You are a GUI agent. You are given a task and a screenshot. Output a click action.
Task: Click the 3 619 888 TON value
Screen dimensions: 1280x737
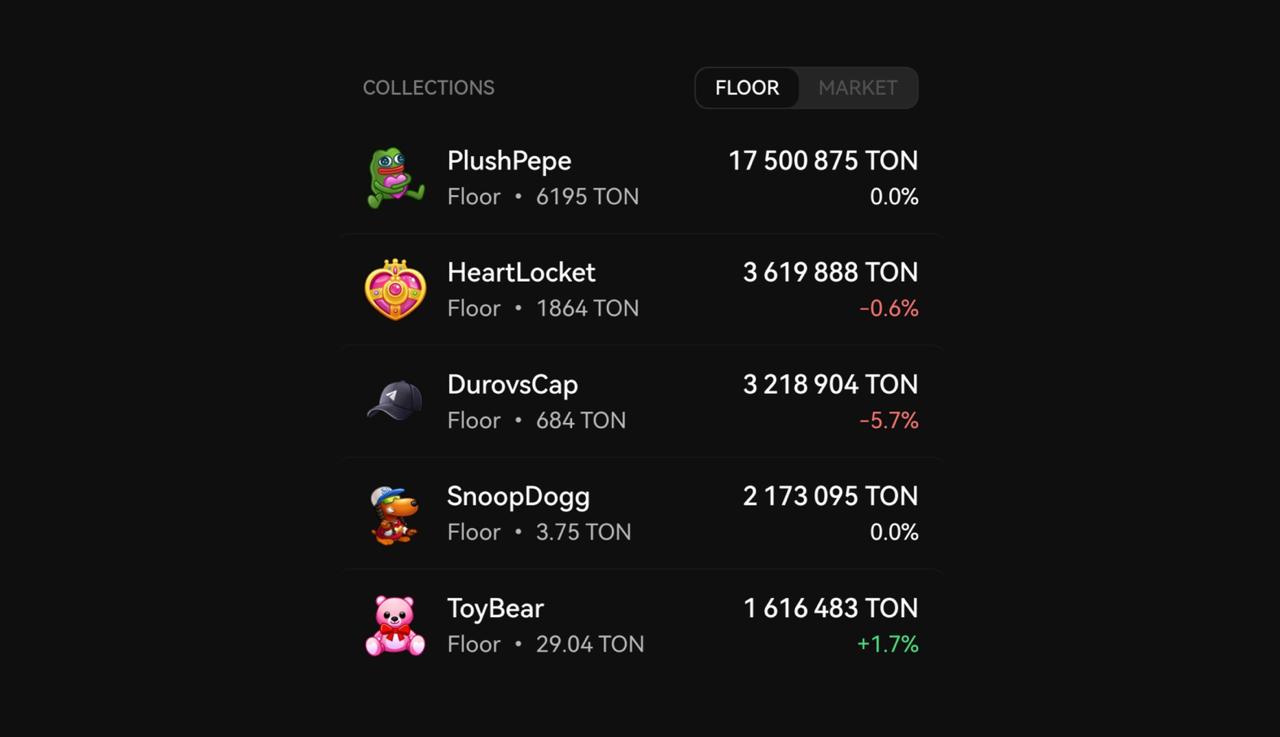(830, 272)
